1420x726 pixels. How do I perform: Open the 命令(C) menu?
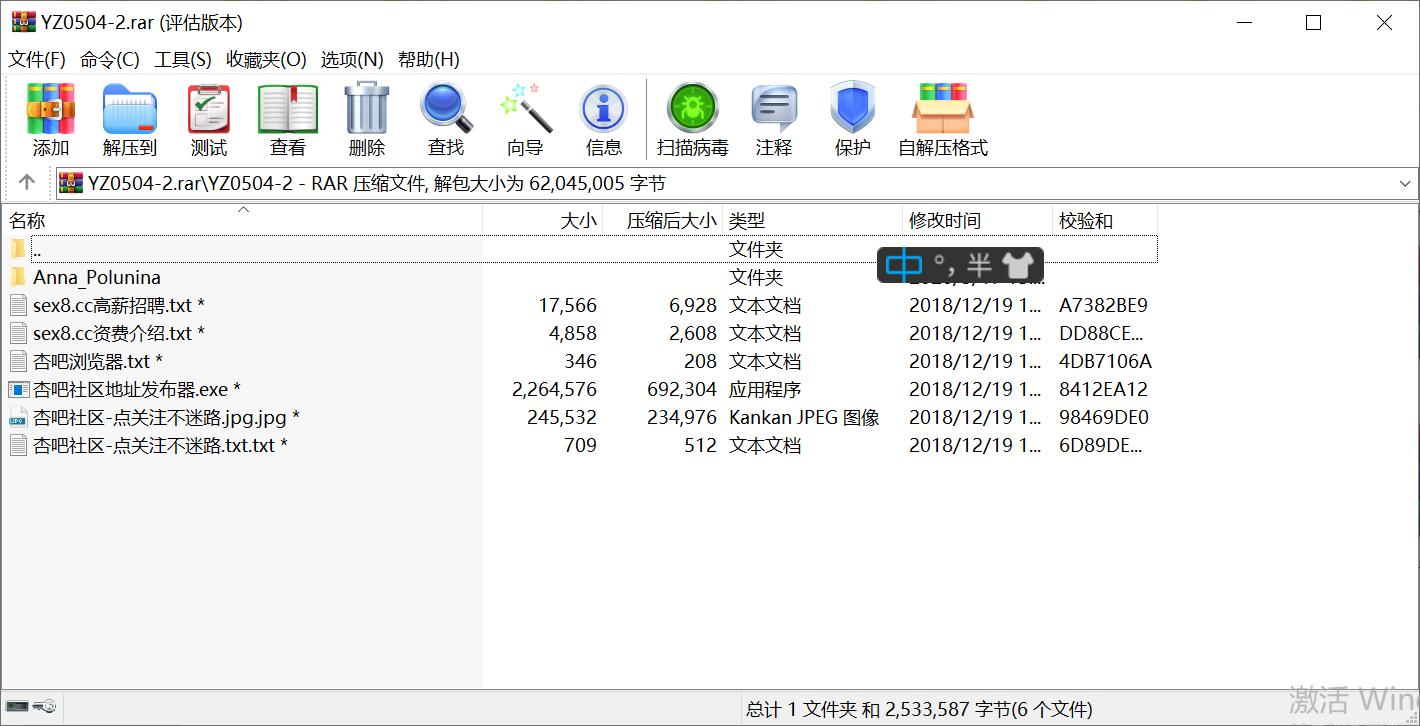coord(109,59)
